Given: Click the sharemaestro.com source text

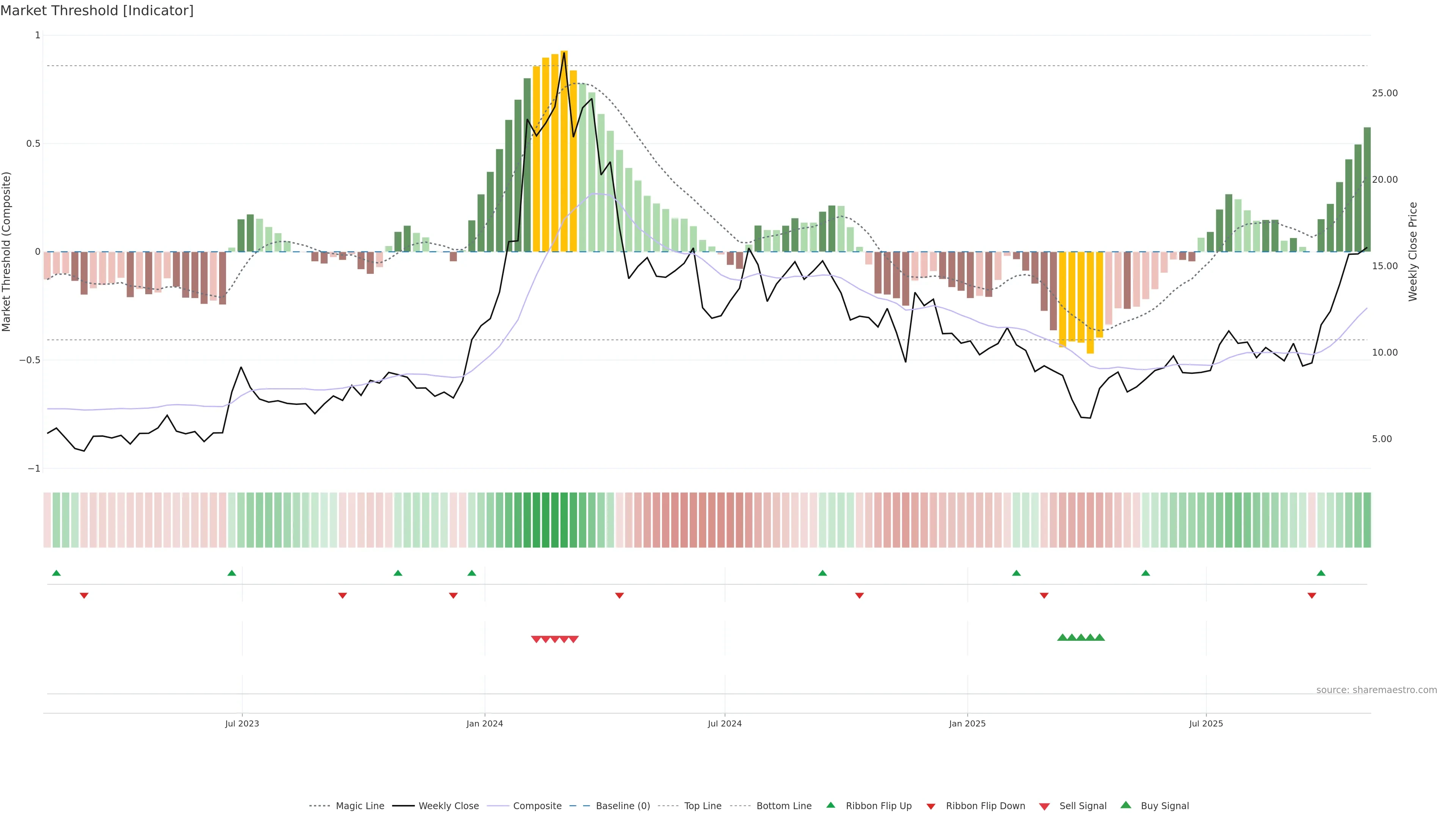Looking at the screenshot, I should click(x=1376, y=690).
